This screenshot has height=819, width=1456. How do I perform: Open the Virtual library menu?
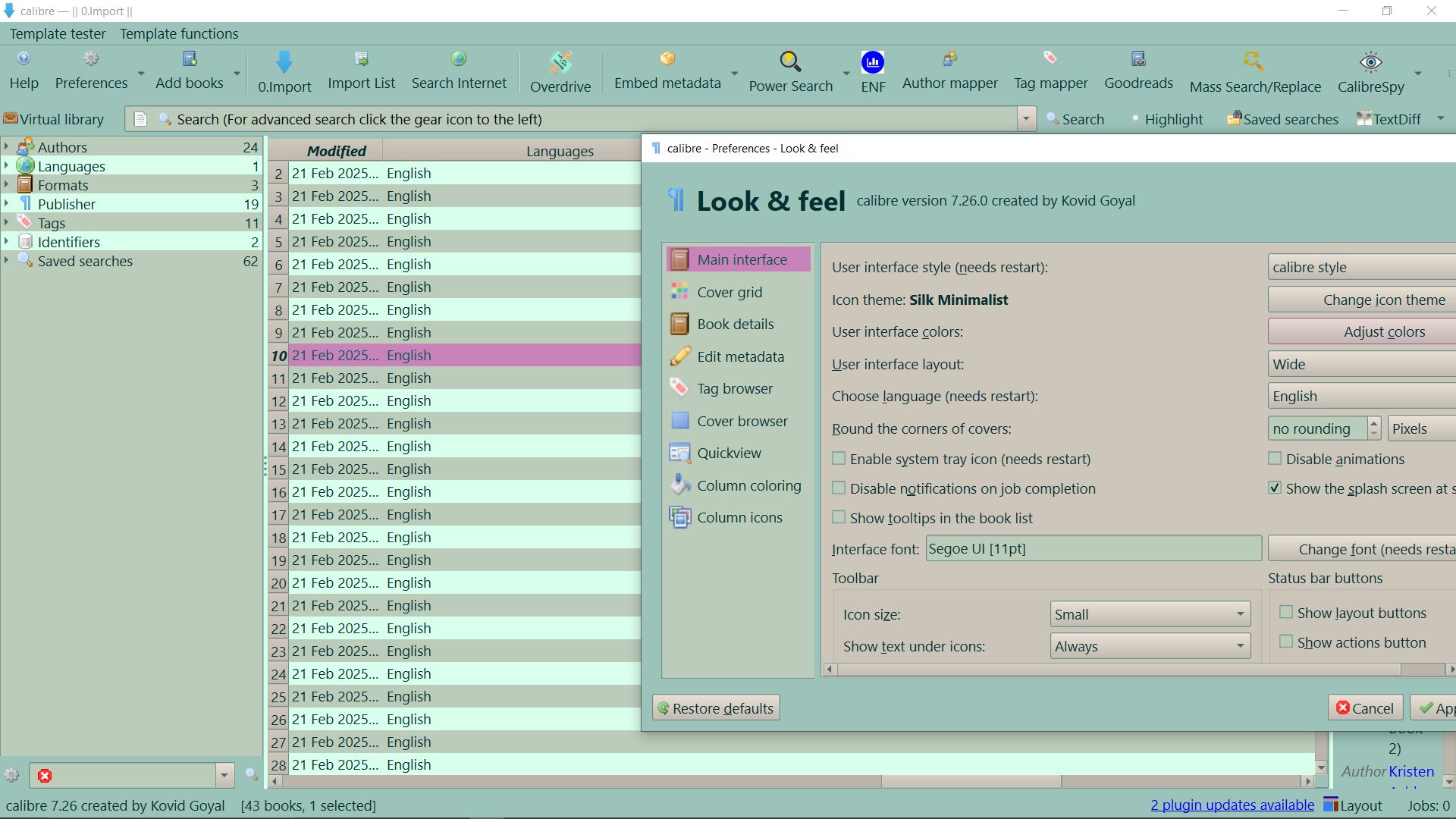(x=54, y=119)
